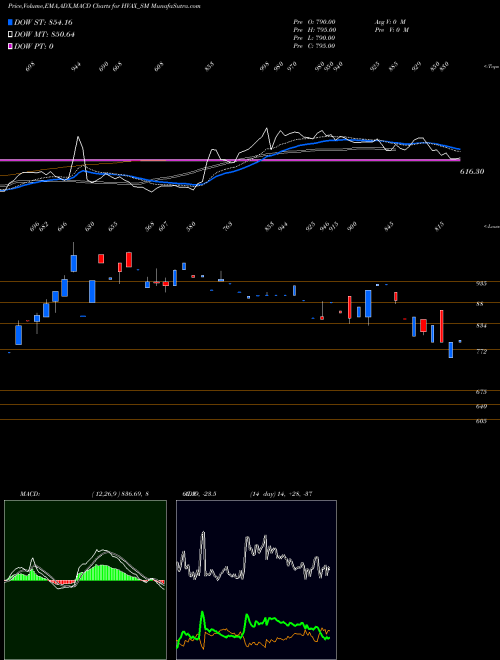Viewport: 500px width, 660px height.
Task: Click the 603 price level label
Action: 481,421
